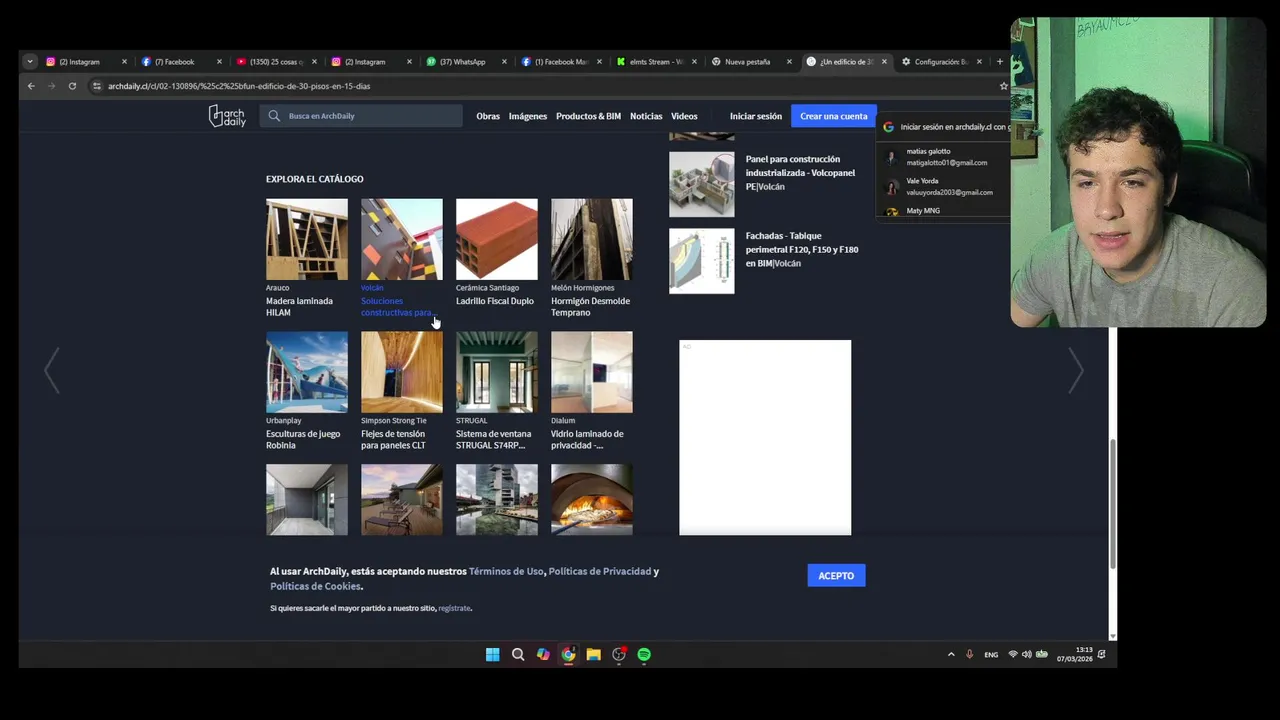The width and height of the screenshot is (1280, 720).
Task: Open Spotify from the taskbar
Action: tap(644, 655)
